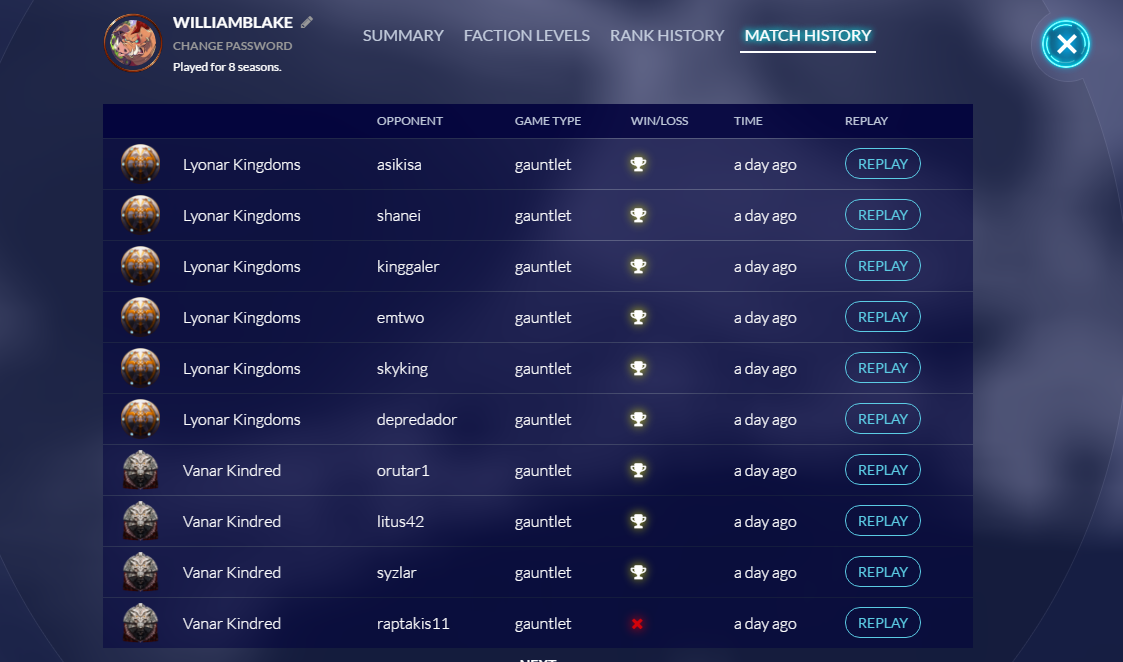The height and width of the screenshot is (662, 1123).
Task: Click Lyonar Kingdoms label in asikisa row
Action: click(x=241, y=165)
